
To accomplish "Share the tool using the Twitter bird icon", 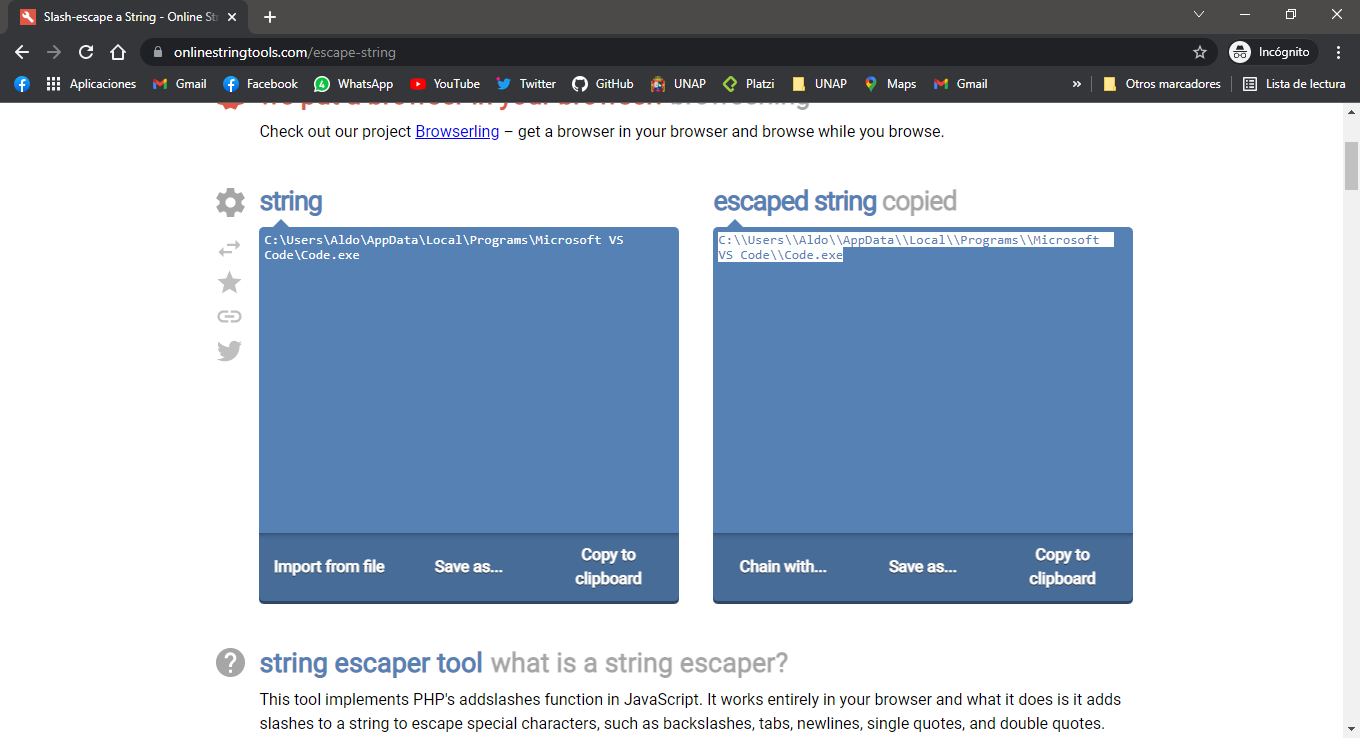I will (229, 350).
